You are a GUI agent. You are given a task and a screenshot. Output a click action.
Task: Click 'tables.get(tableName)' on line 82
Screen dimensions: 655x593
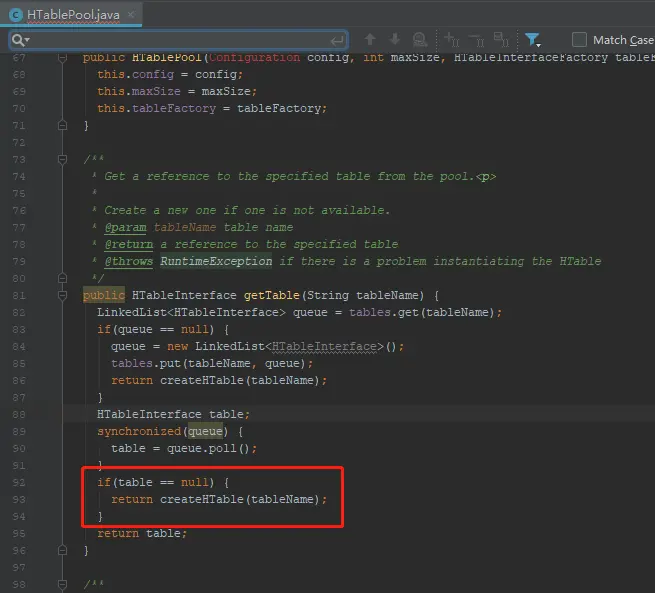(x=421, y=312)
